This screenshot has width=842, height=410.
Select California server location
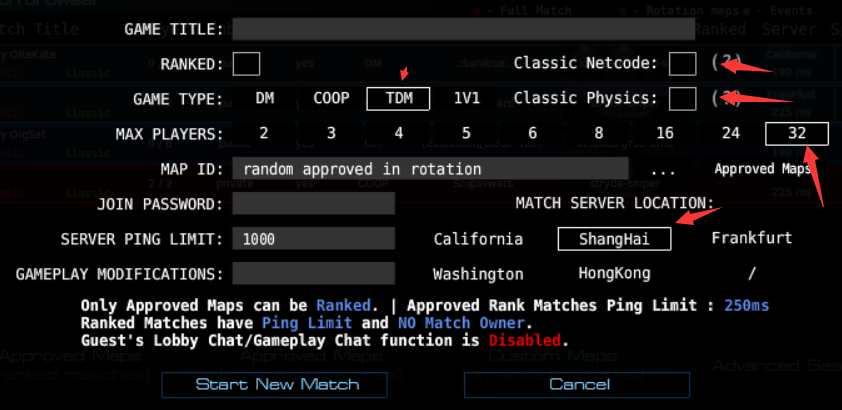(x=478, y=239)
